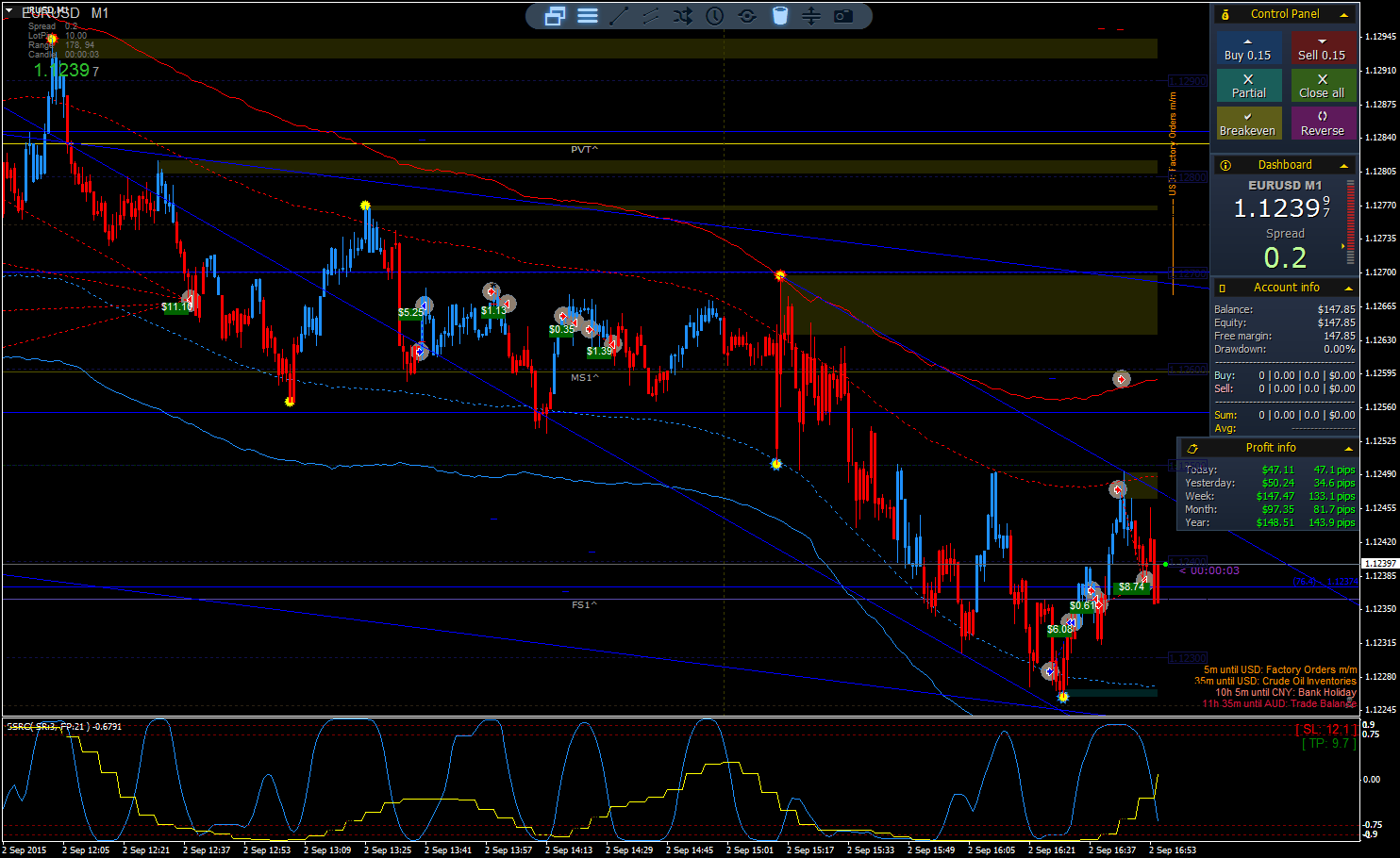Click the cascade windows icon in toolbar

(x=555, y=16)
